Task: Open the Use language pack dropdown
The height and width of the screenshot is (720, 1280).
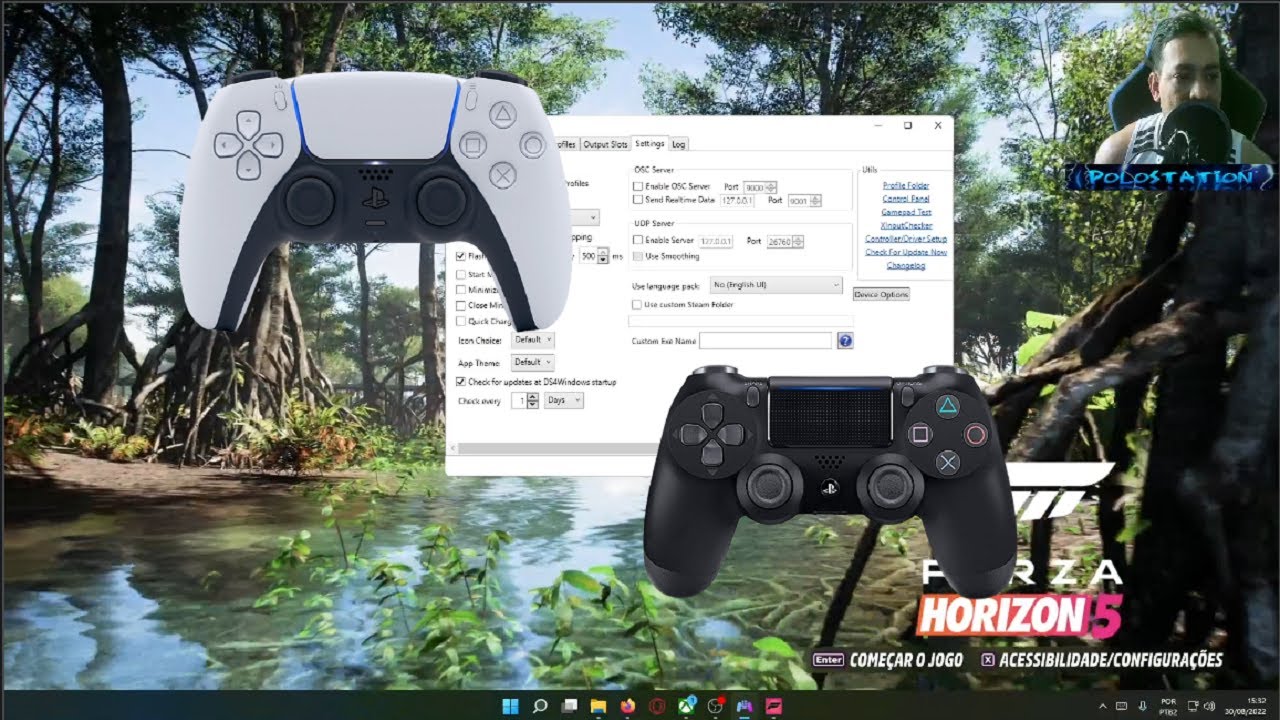Action: point(777,285)
